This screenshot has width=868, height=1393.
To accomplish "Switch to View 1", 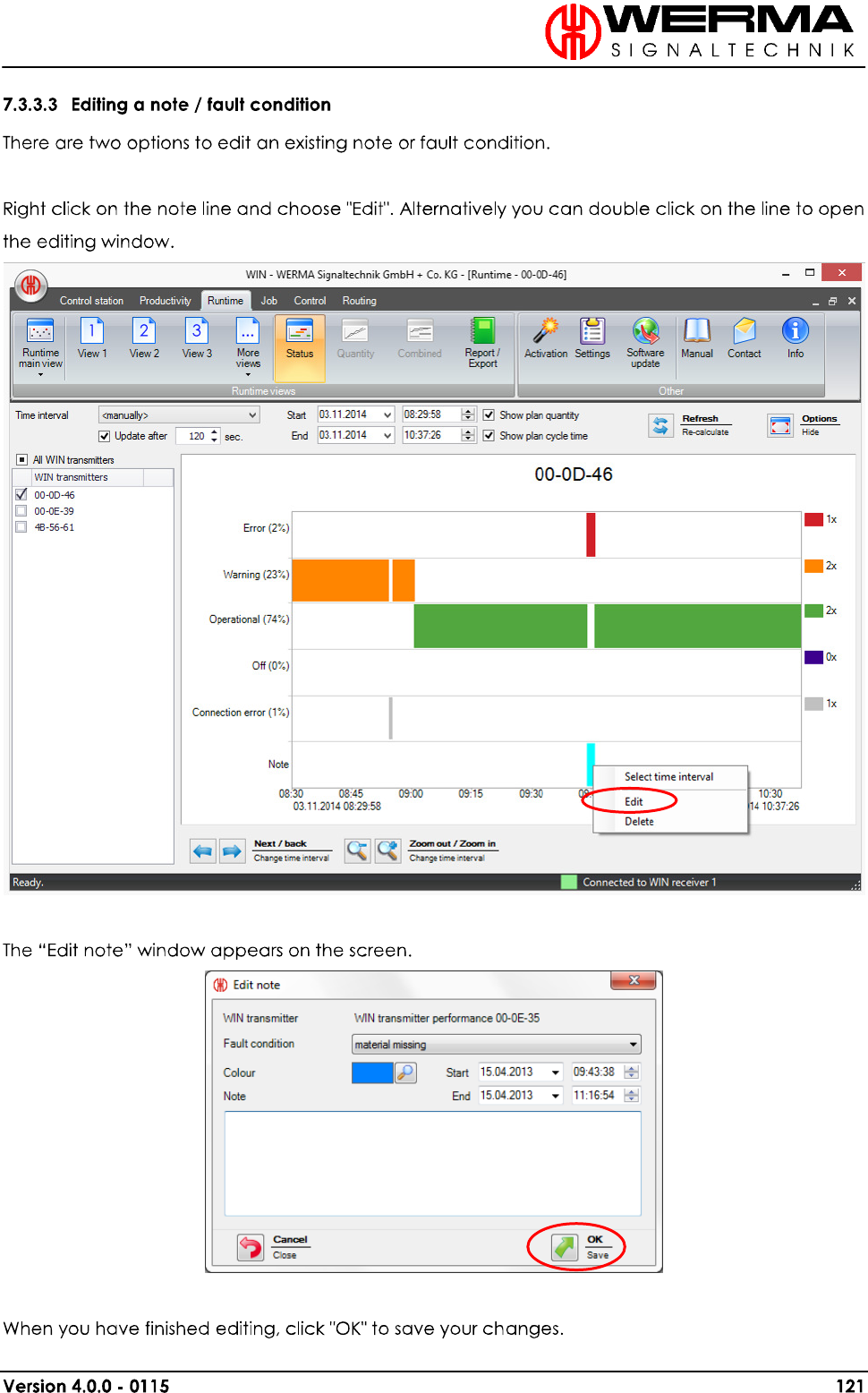I will click(x=92, y=331).
